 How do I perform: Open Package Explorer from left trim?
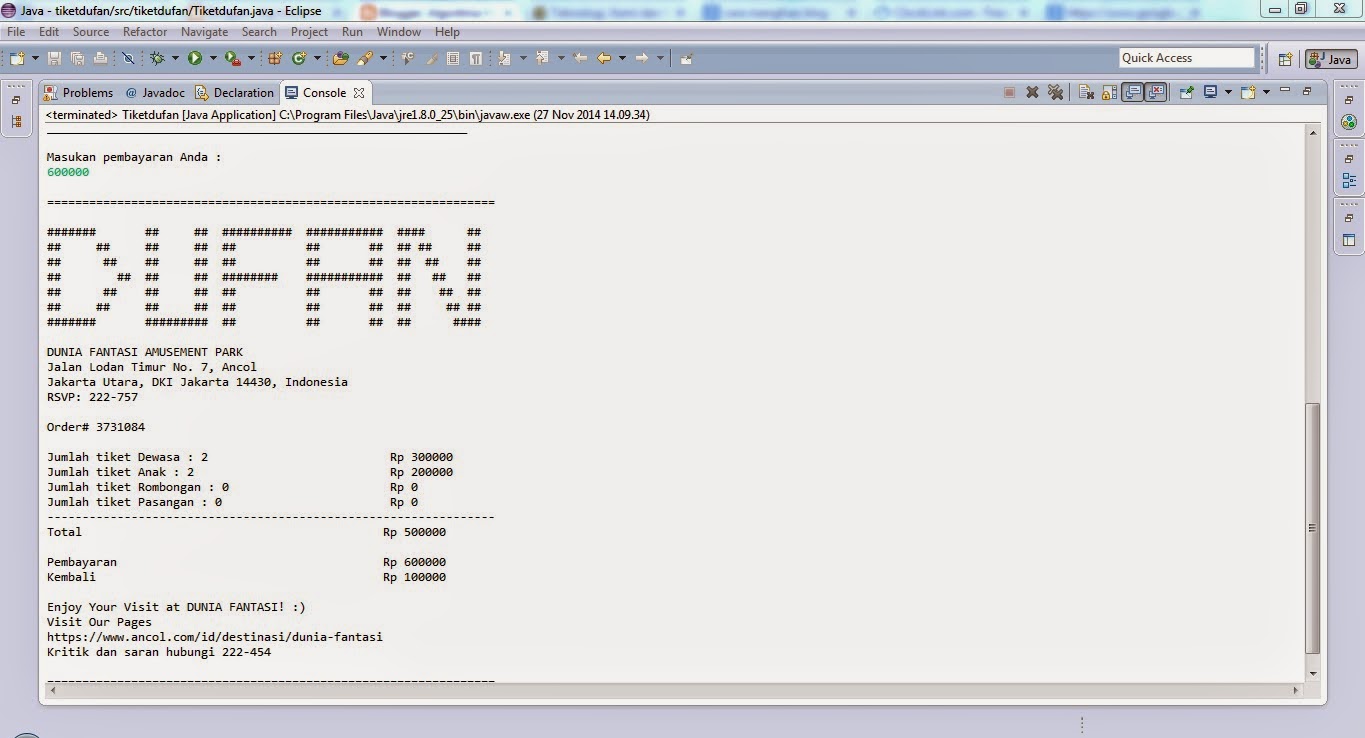[16, 122]
